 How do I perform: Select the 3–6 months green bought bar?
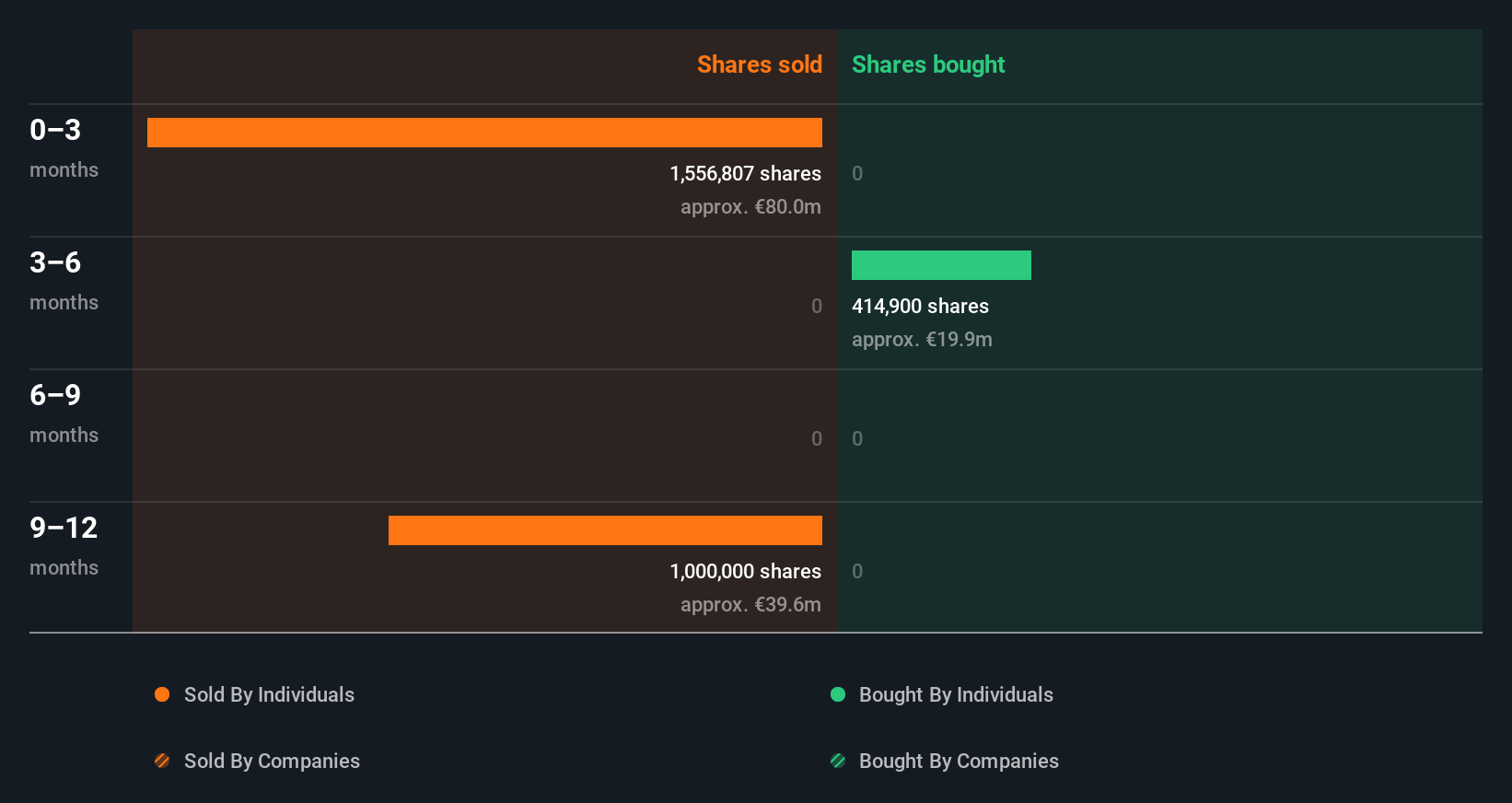click(941, 265)
